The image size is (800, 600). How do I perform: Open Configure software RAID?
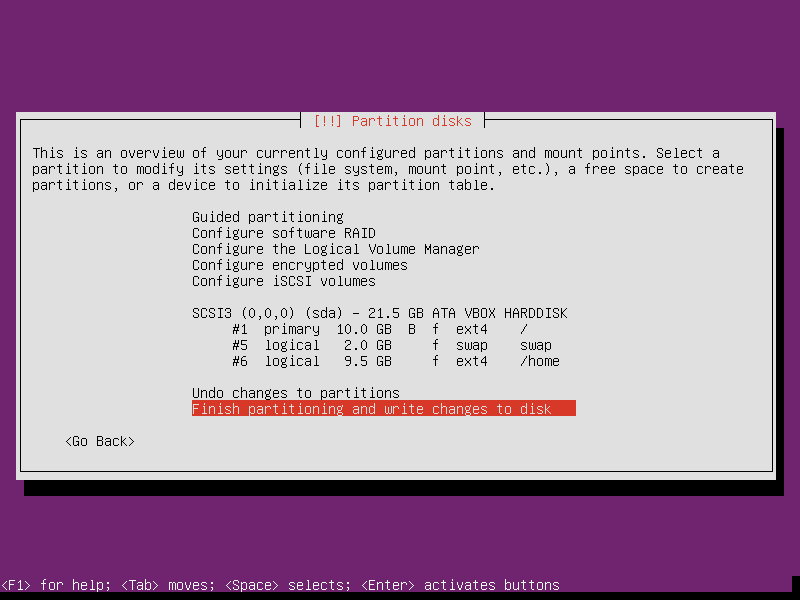pos(284,233)
